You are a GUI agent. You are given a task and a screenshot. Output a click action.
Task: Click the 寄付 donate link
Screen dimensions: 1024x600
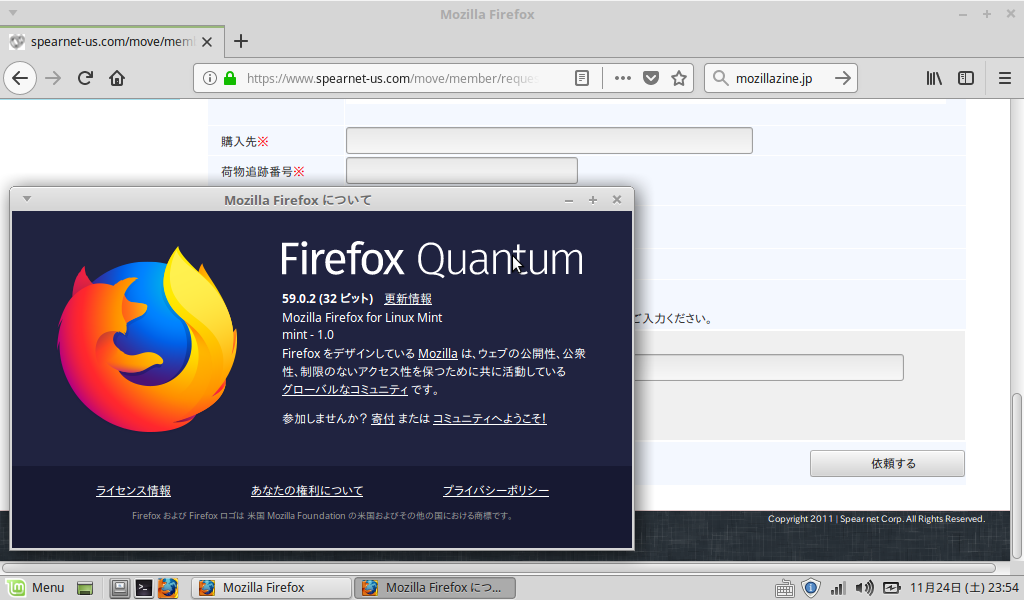pyautogui.click(x=383, y=418)
